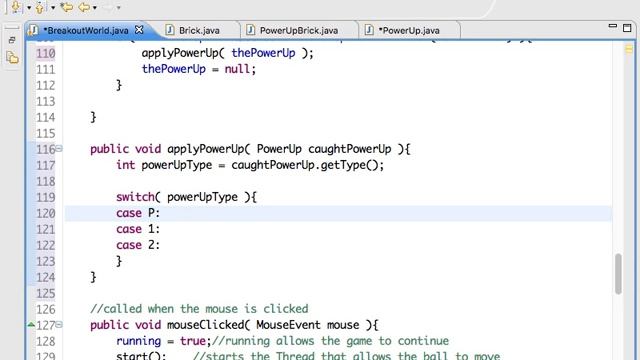
Task: Collapse the applyPowerUp method at line 116
Action: [59, 149]
